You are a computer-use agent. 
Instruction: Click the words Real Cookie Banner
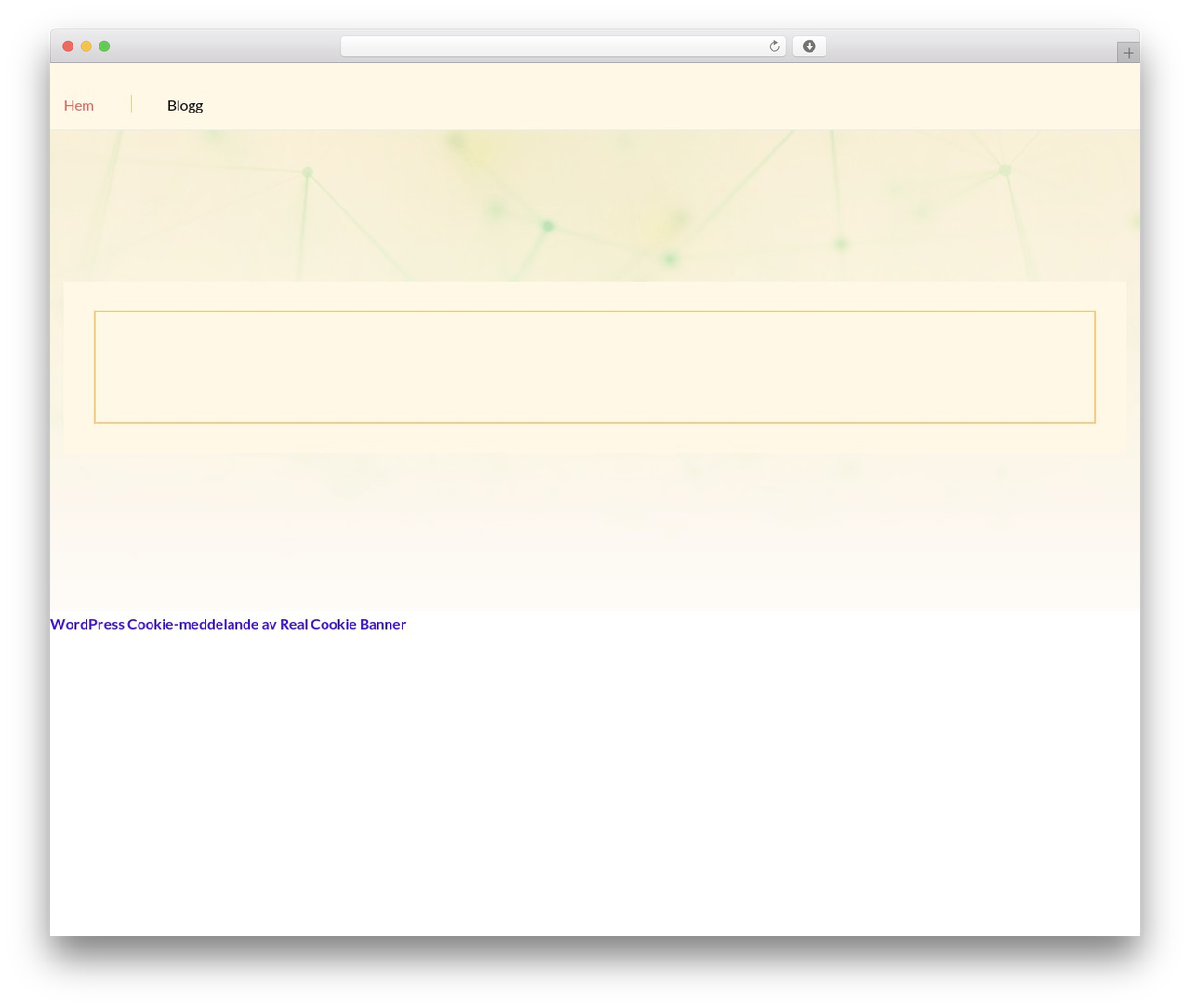pyautogui.click(x=343, y=624)
